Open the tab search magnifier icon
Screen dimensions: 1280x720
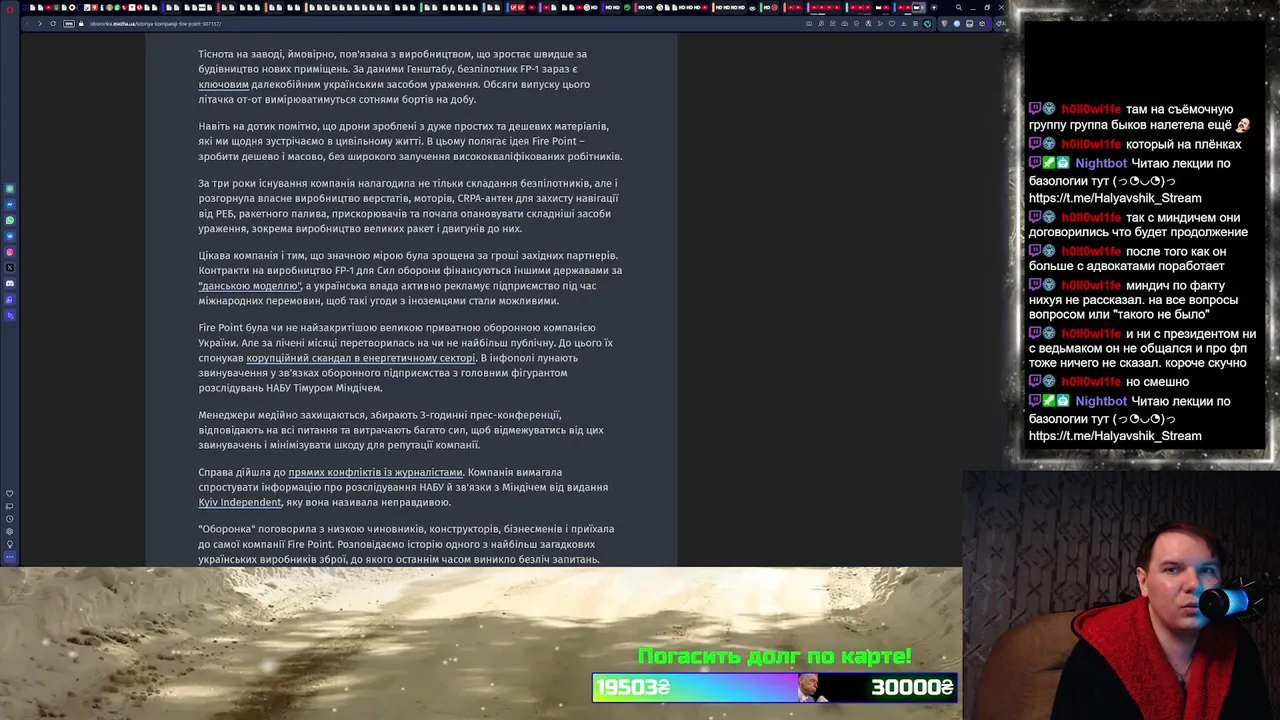[959, 8]
